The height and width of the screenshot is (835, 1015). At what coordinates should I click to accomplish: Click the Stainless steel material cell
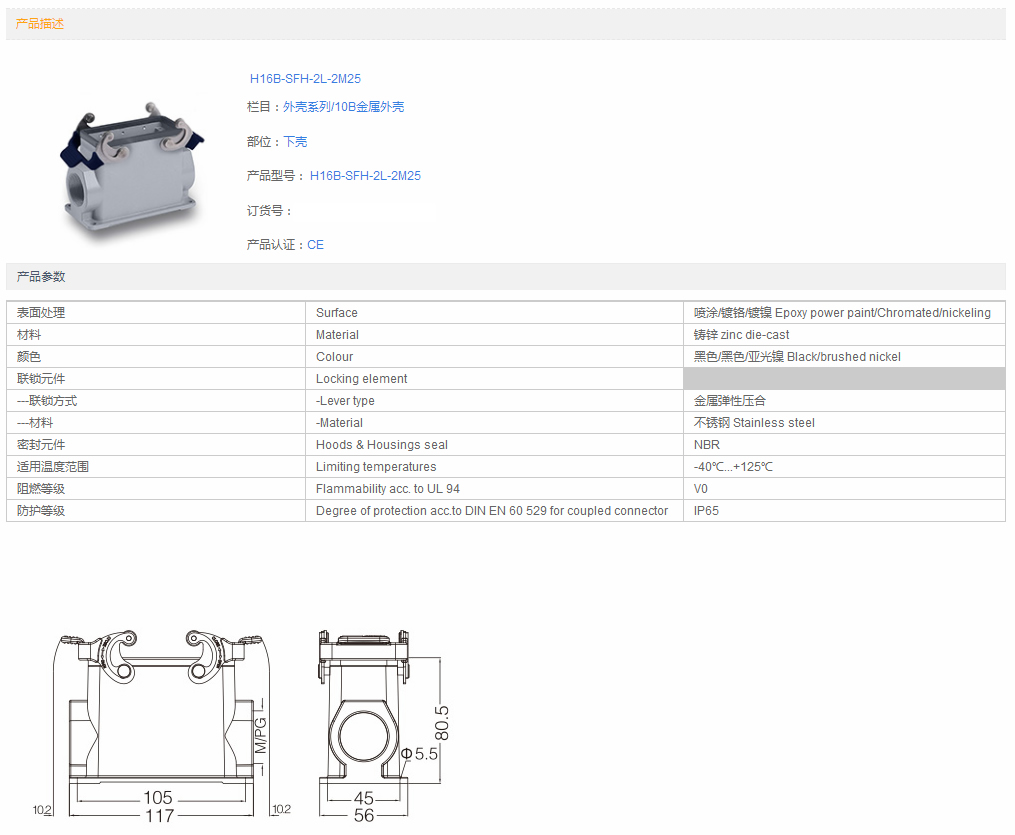click(x=754, y=423)
